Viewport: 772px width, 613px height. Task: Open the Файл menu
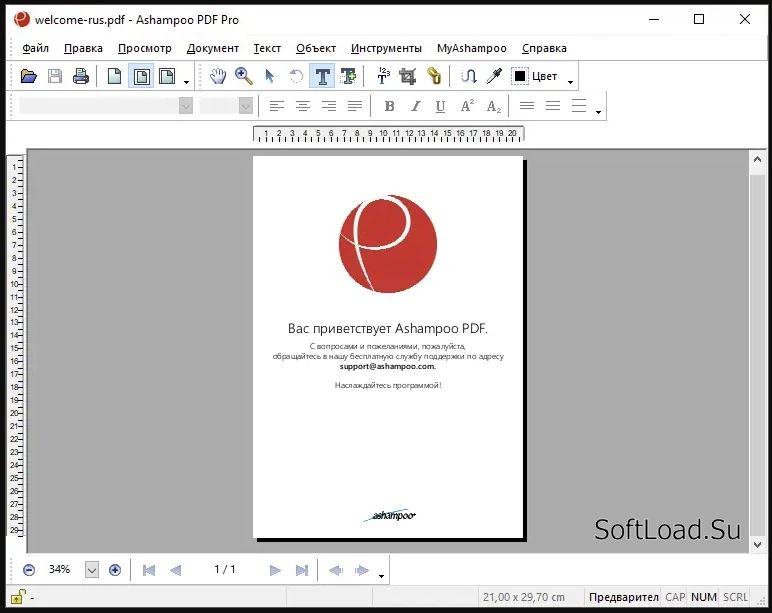35,48
